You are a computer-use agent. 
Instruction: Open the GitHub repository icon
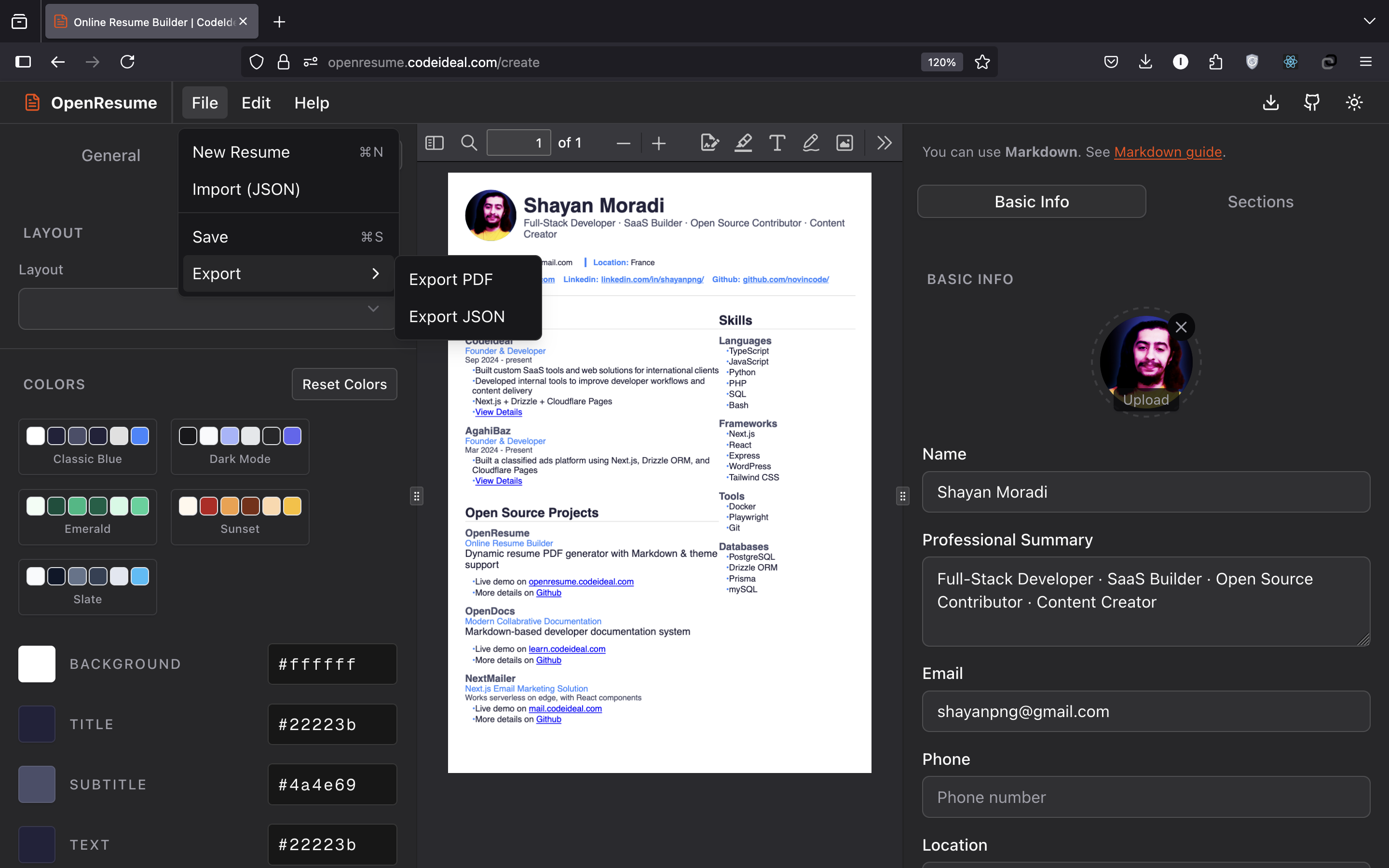click(1311, 103)
